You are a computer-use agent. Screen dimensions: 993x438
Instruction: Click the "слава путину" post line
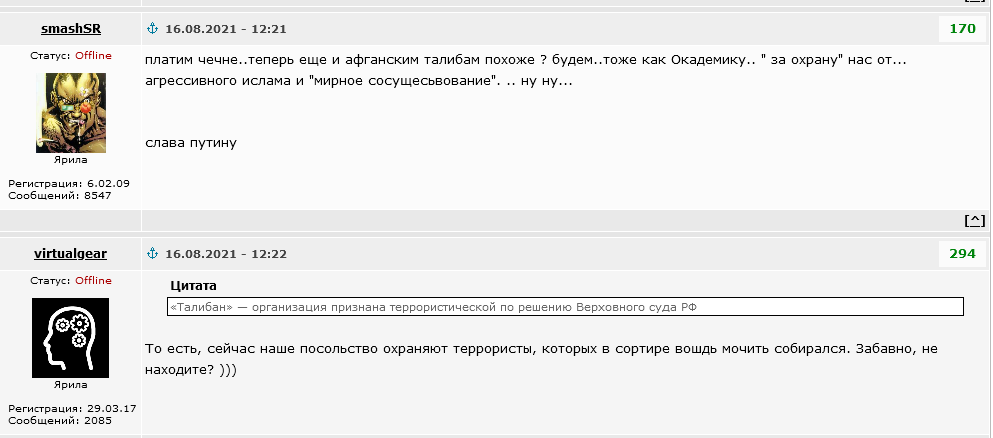point(191,143)
